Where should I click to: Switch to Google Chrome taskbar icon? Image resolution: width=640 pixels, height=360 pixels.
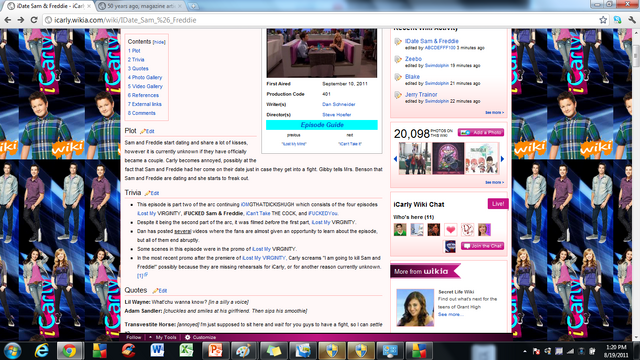[x=70, y=351]
